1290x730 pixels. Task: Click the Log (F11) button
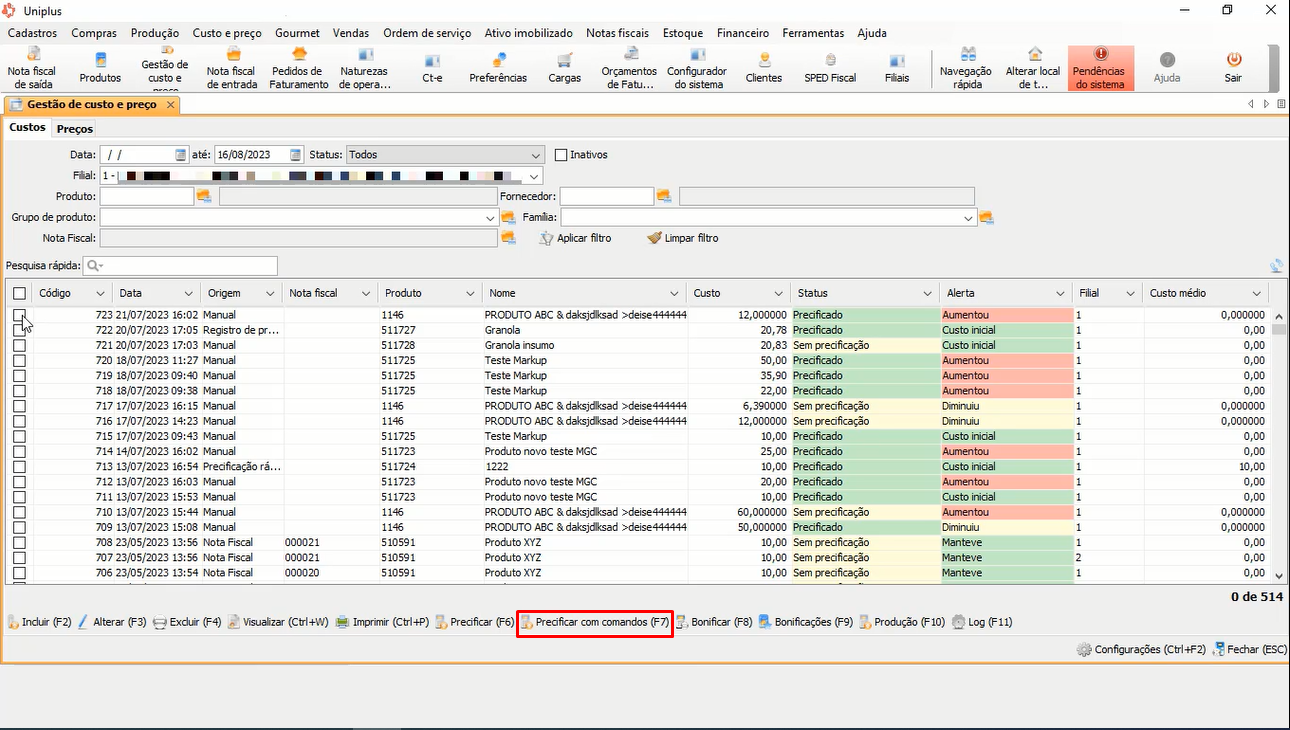click(x=982, y=622)
